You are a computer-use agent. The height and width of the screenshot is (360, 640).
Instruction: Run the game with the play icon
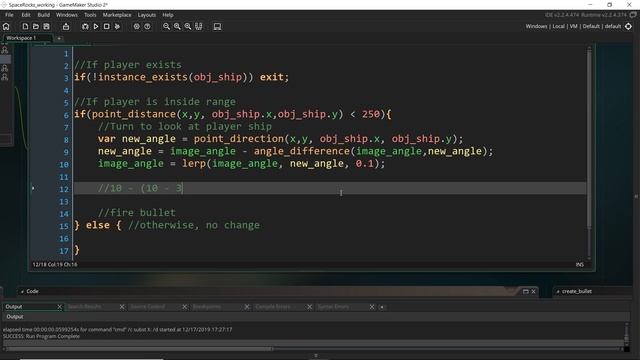(x=96, y=27)
